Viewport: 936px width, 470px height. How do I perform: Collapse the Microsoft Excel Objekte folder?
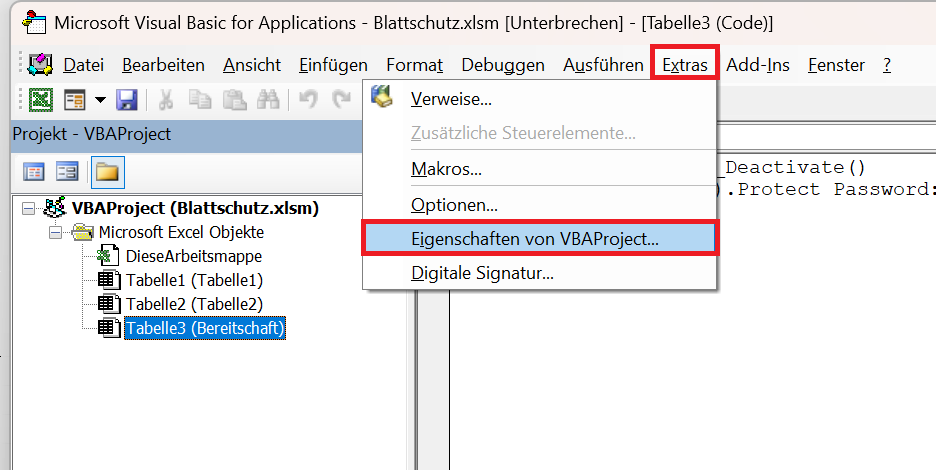click(x=56, y=232)
